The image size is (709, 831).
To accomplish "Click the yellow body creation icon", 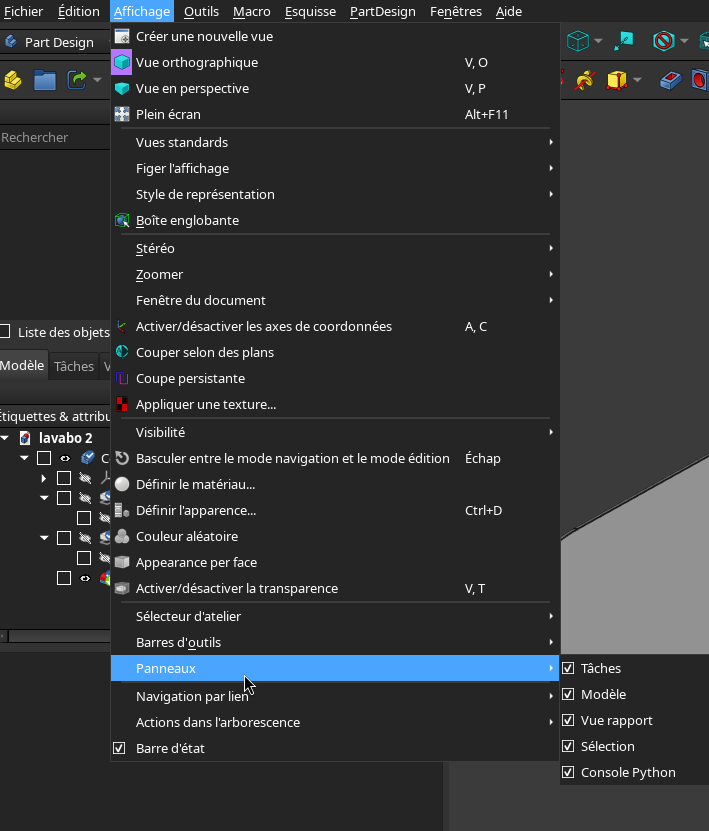I will point(13,80).
